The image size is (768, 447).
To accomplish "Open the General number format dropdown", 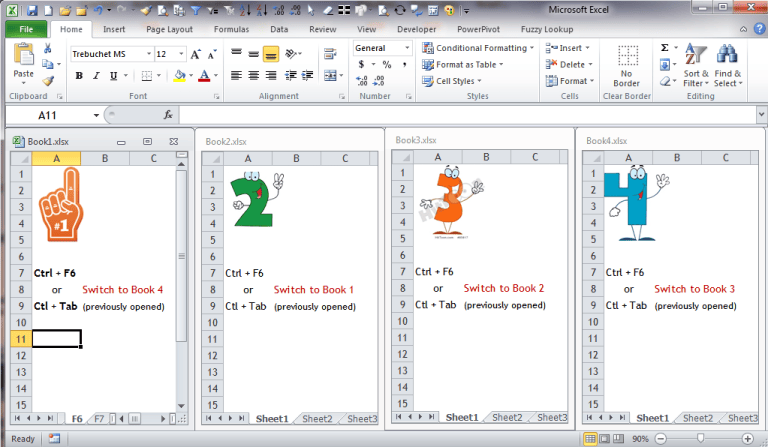I will point(407,48).
